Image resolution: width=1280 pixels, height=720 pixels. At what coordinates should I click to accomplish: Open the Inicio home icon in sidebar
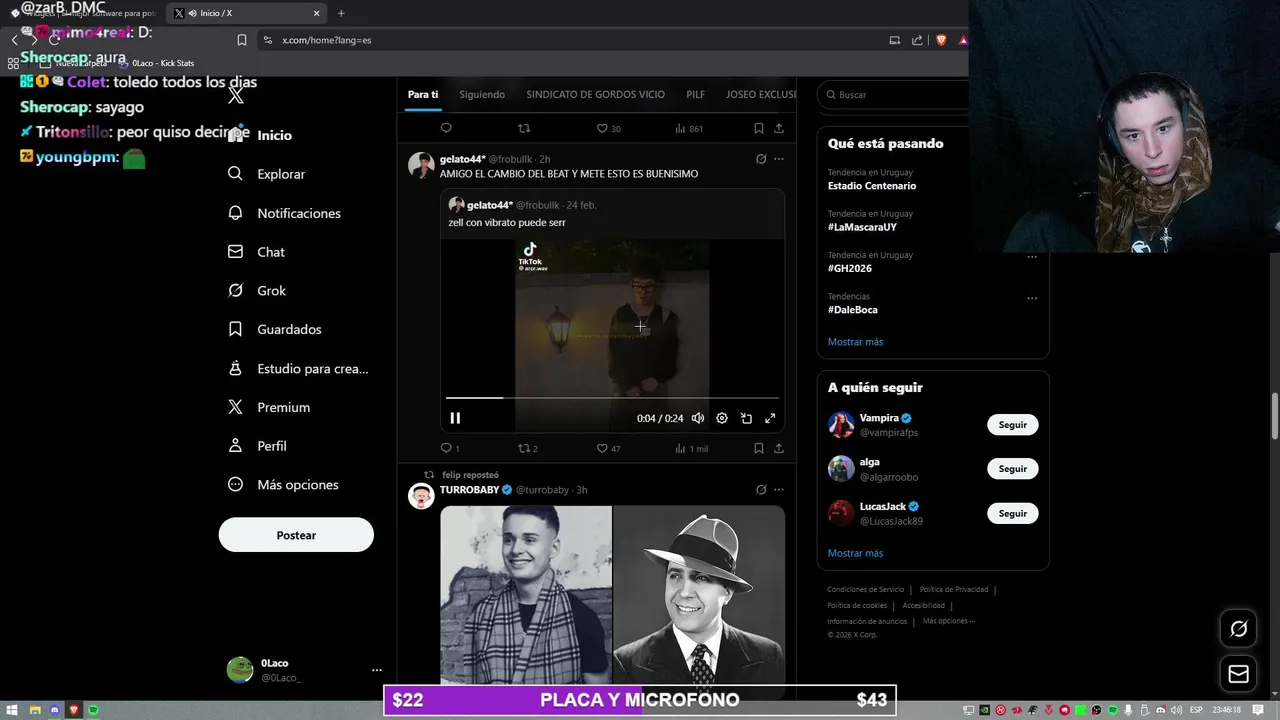coord(236,135)
